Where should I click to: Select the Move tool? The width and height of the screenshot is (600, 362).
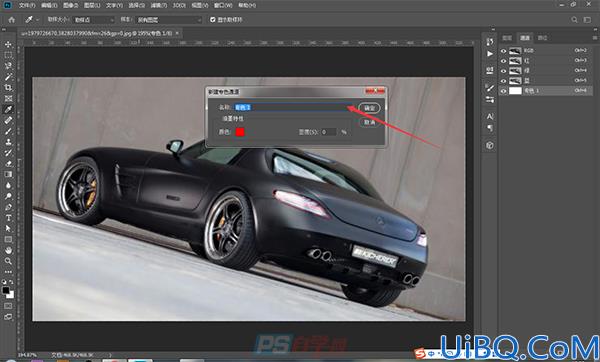(8, 44)
